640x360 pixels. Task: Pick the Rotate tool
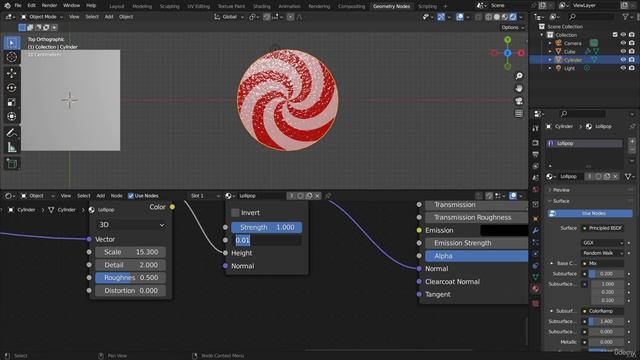pyautogui.click(x=12, y=88)
